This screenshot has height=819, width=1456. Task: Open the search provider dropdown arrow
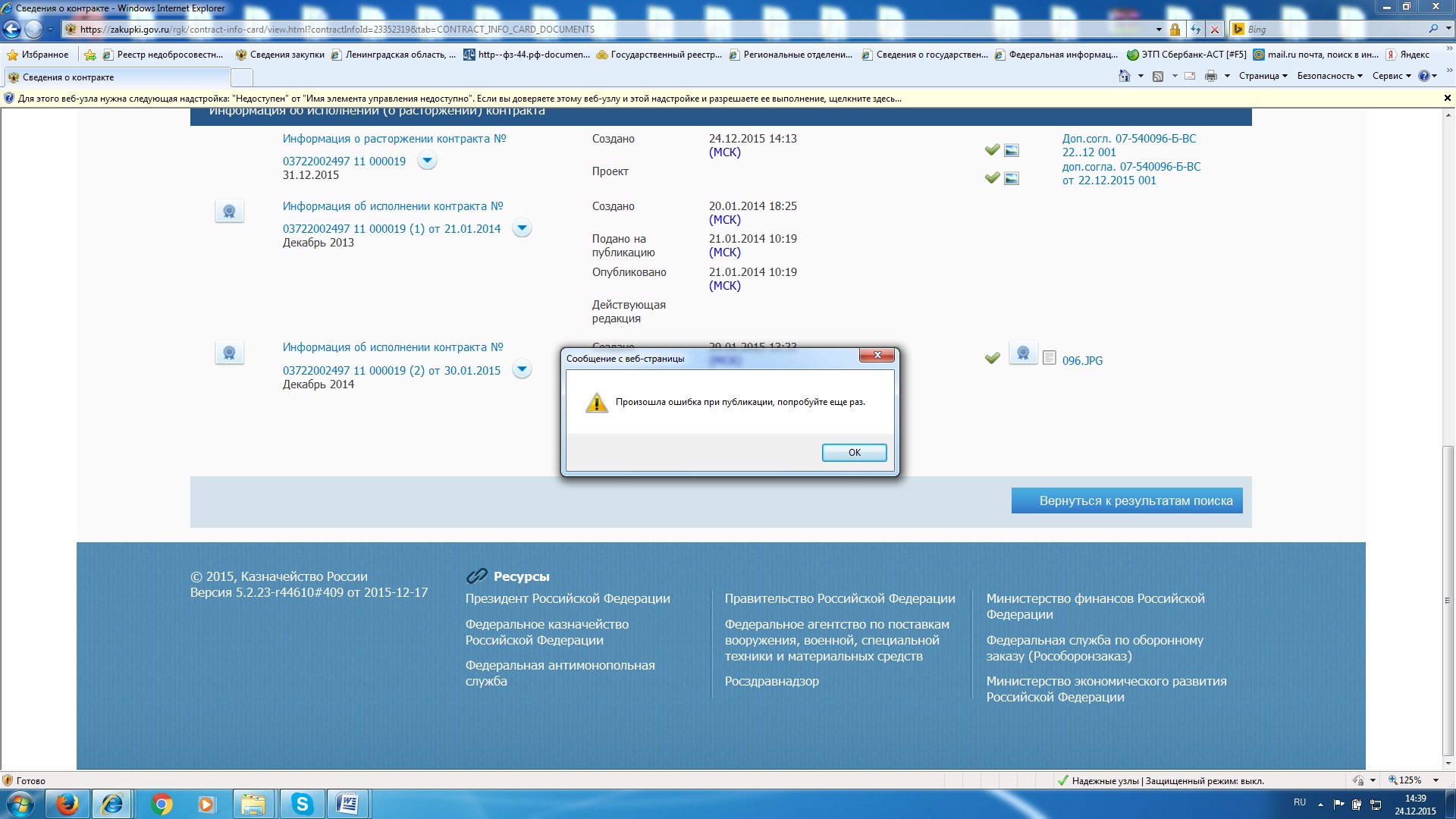pos(1448,29)
